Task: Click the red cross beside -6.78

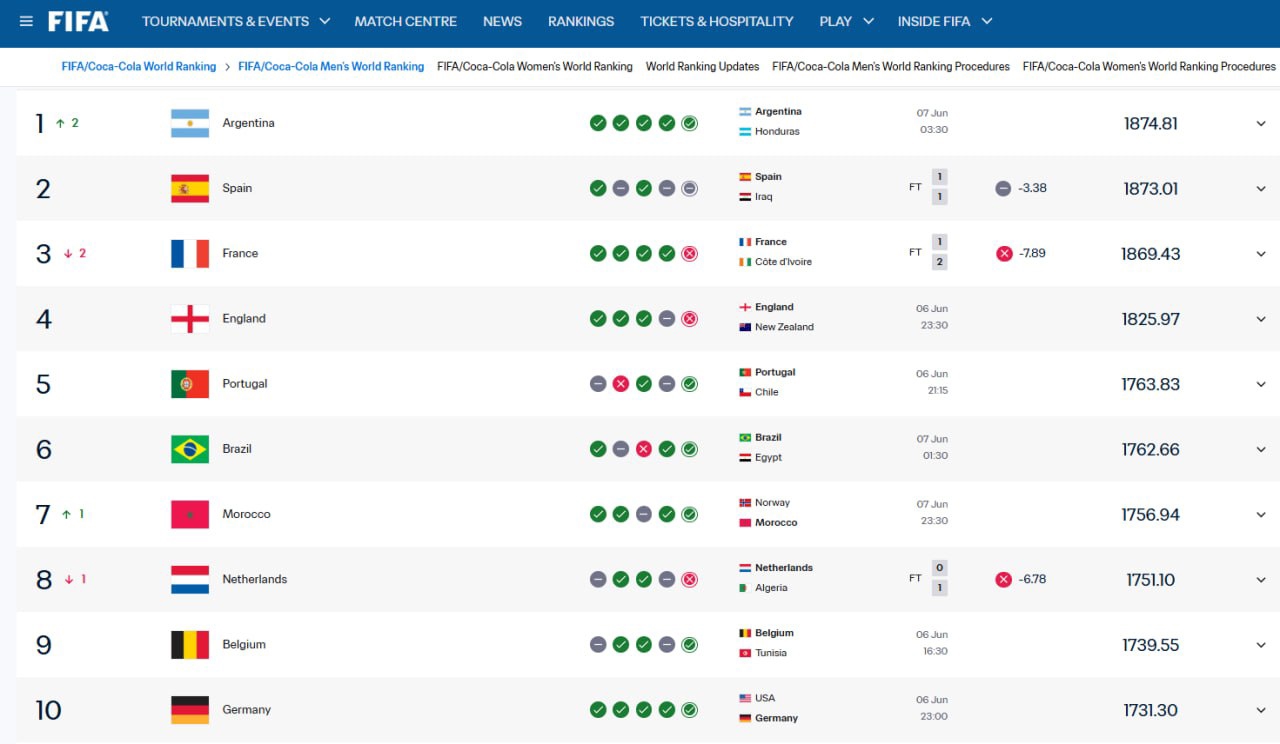Action: pos(1003,579)
